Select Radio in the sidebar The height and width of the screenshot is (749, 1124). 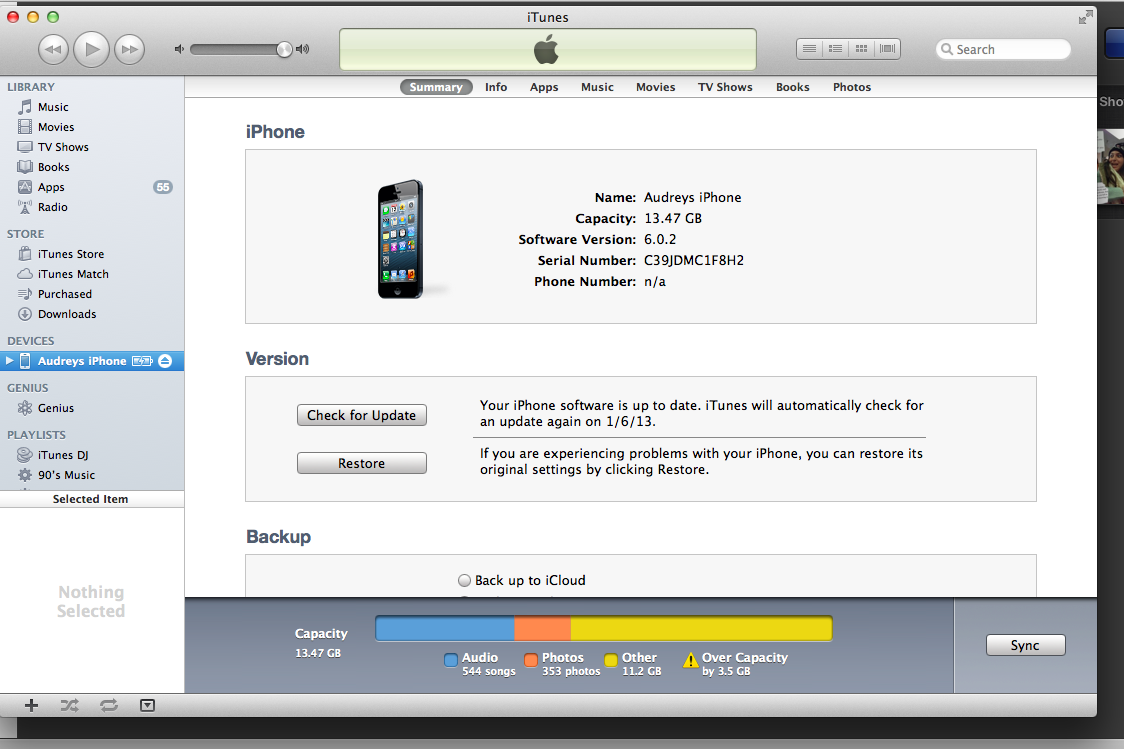click(x=92, y=207)
